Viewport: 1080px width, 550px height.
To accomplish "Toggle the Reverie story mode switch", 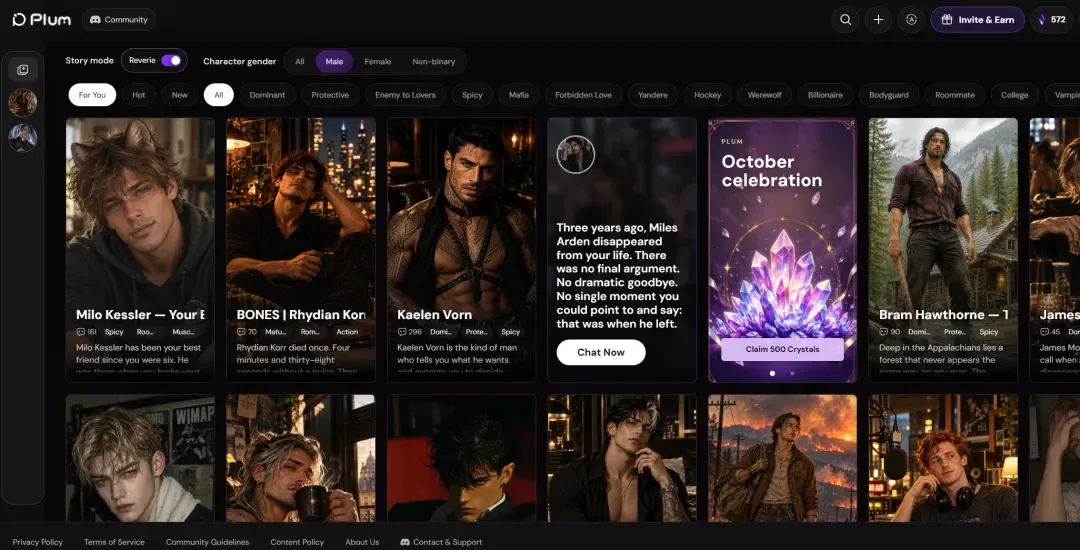I will click(171, 61).
